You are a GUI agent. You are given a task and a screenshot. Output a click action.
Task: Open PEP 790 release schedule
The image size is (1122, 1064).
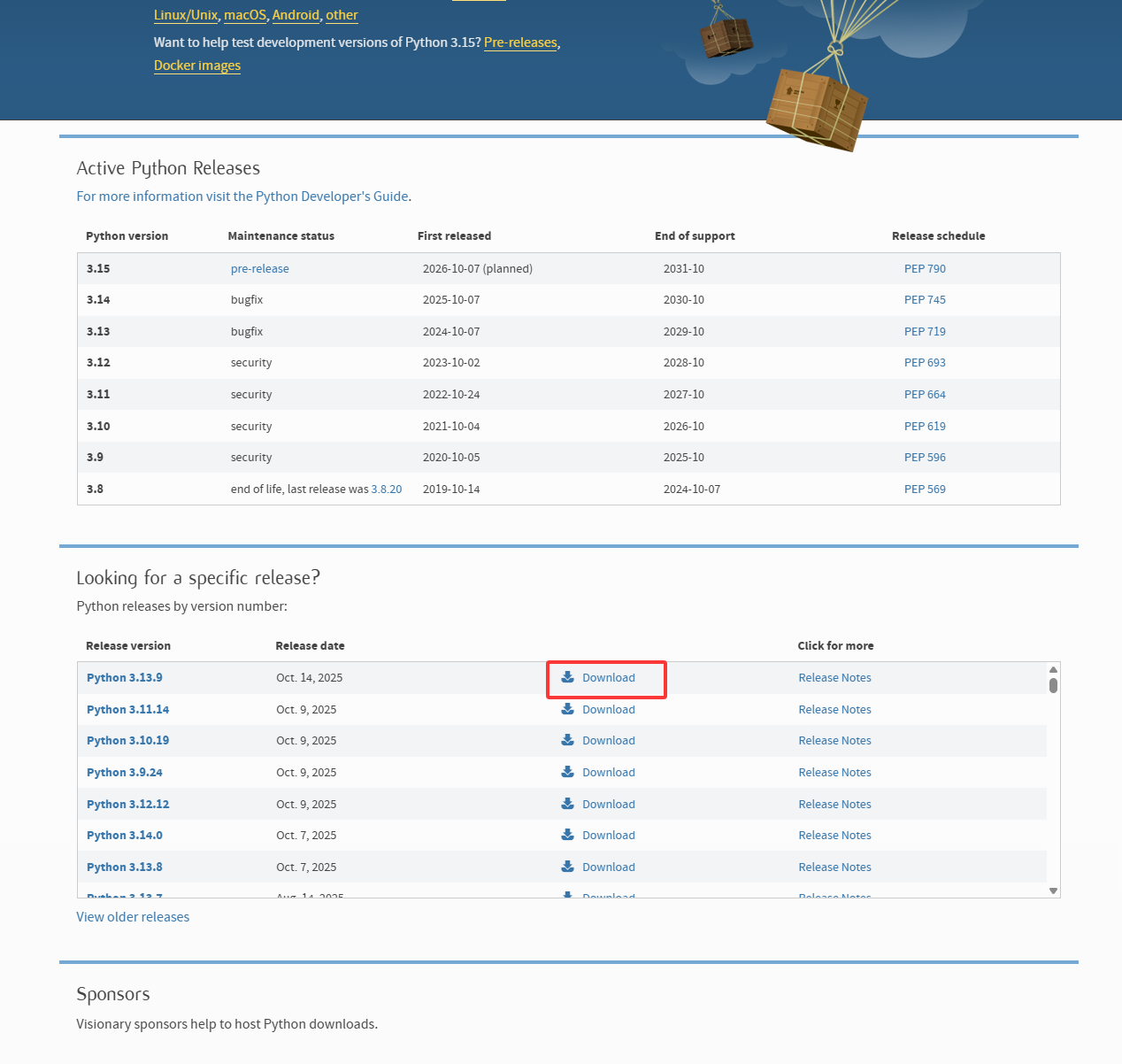pos(925,268)
